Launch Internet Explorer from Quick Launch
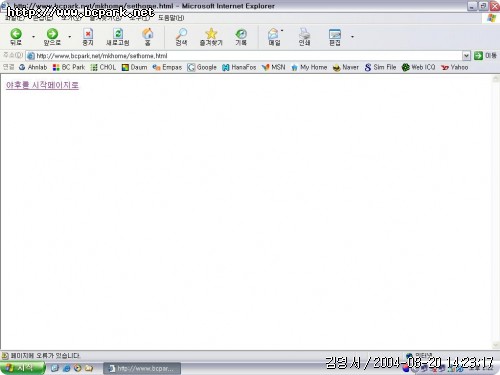The height and width of the screenshot is (375, 500). tap(66, 368)
